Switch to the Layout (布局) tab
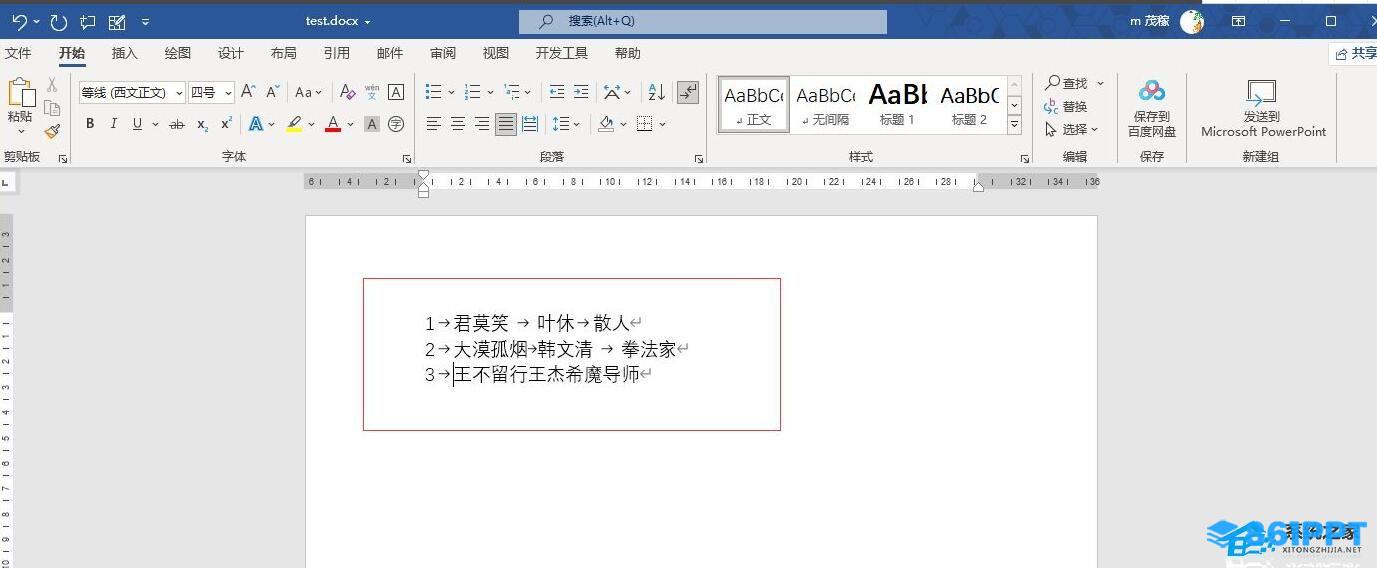Screen dimensions: 1377x568 tap(284, 53)
